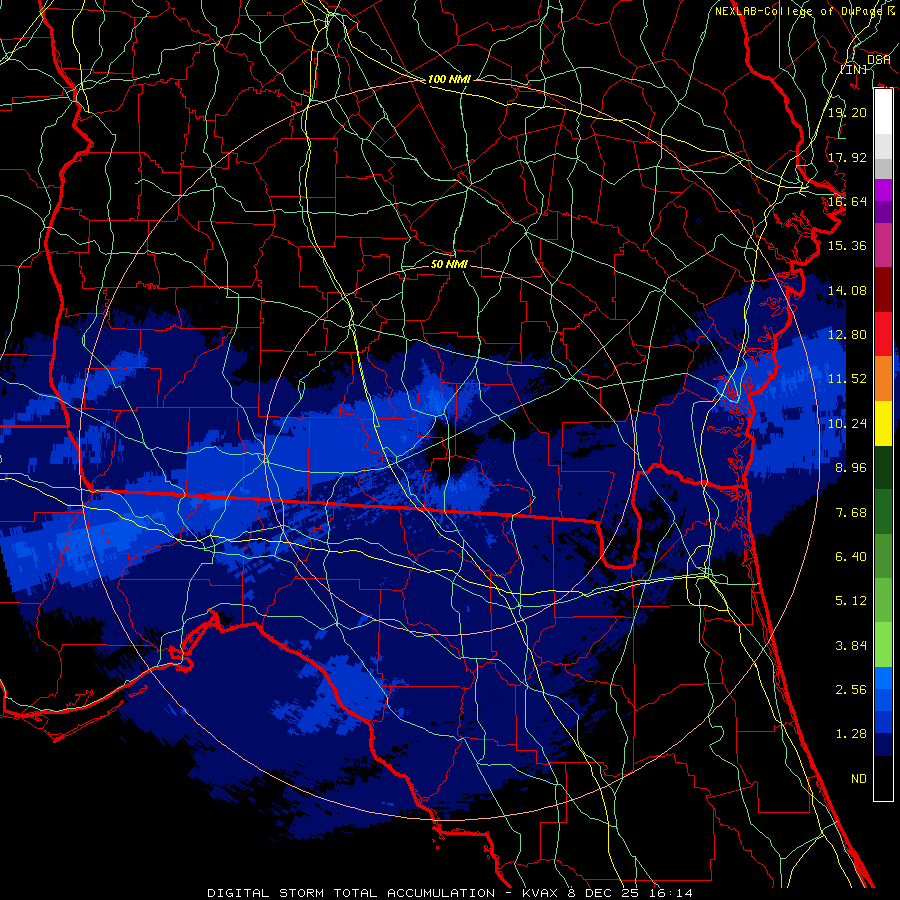900x900 pixels.
Task: Select the 12.80 legend value
Action: pyautogui.click(x=847, y=335)
